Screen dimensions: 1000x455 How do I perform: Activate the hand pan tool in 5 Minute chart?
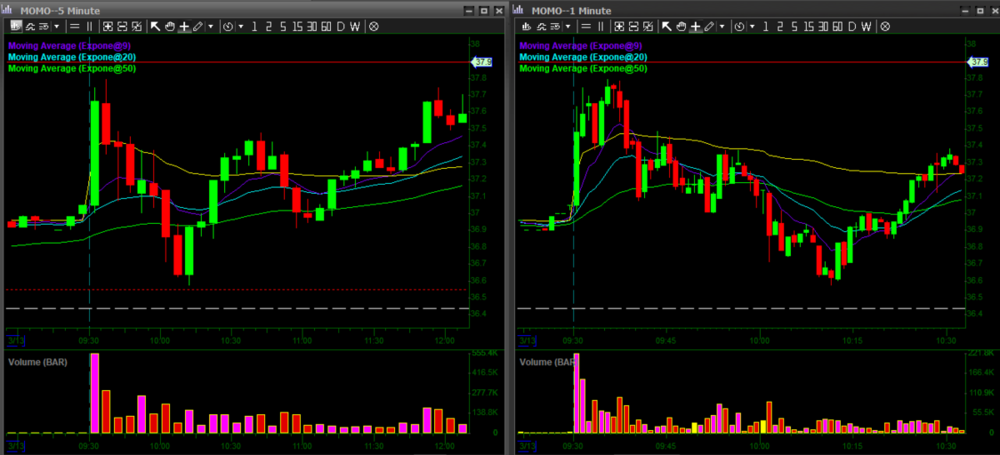tap(170, 26)
